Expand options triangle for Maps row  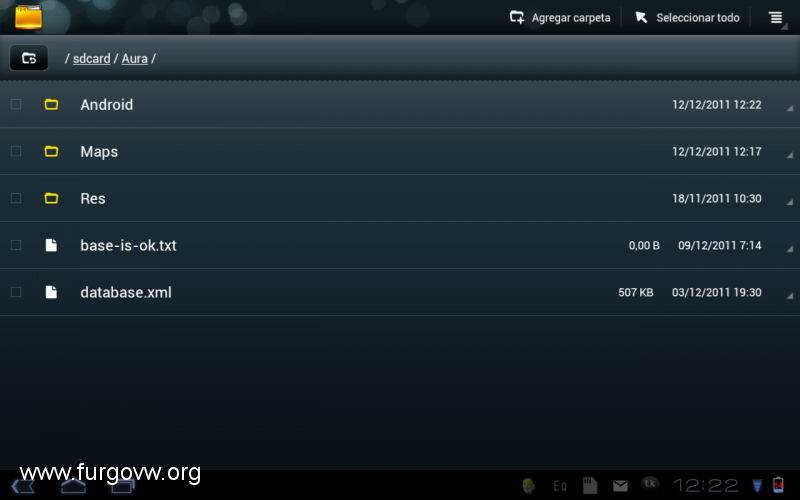click(790, 155)
